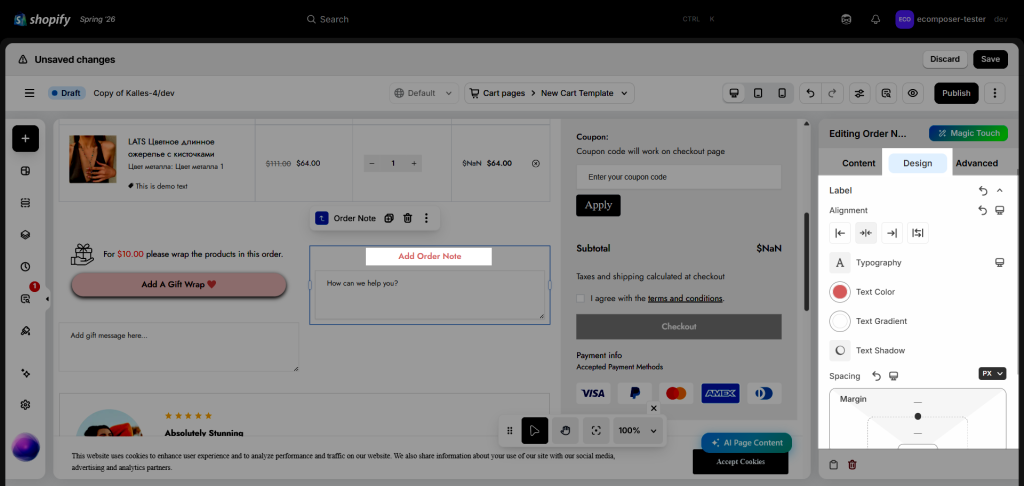Open the Default language dropdown
This screenshot has width=1024, height=486.
pos(424,93)
